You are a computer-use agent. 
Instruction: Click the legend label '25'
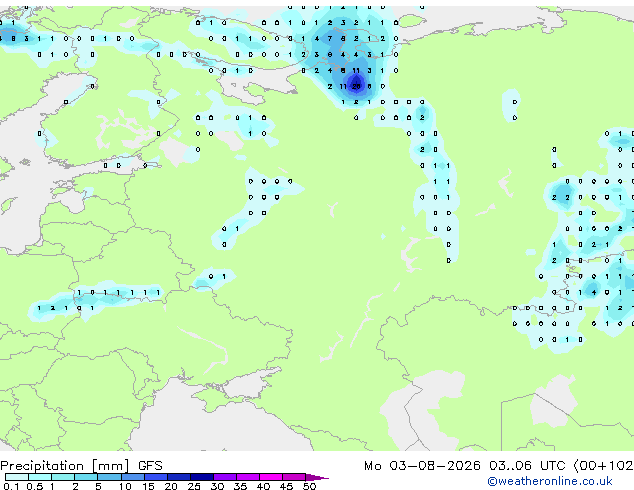194,486
